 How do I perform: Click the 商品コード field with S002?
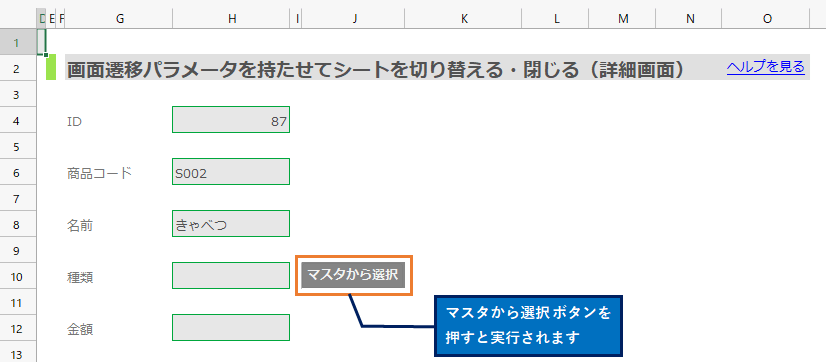[231, 172]
